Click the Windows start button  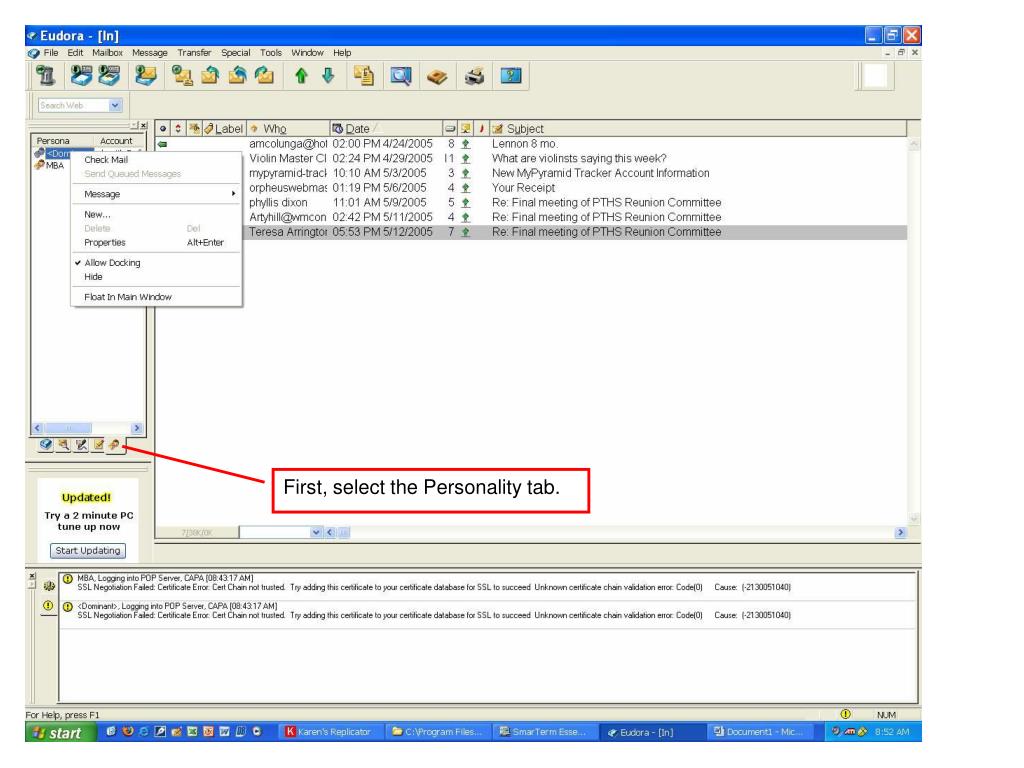[x=59, y=733]
